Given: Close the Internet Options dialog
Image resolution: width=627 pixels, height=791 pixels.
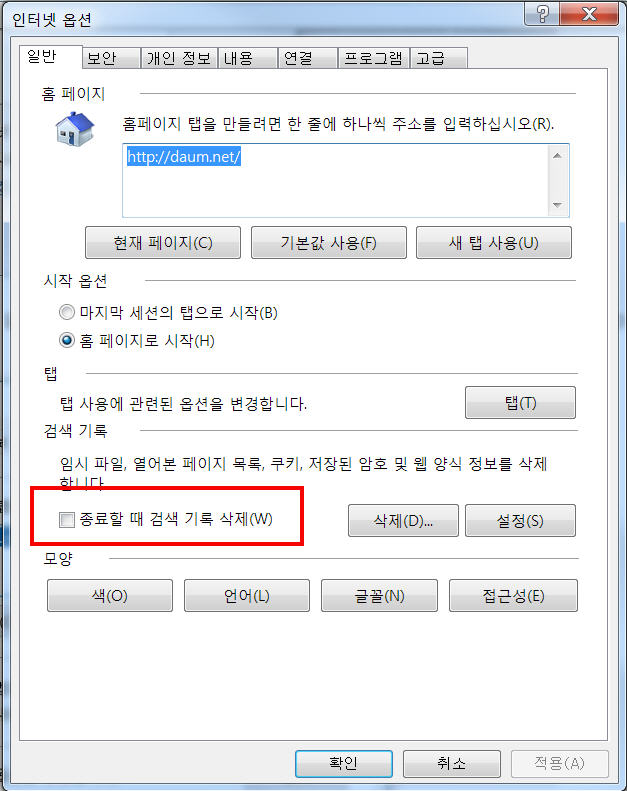Looking at the screenshot, I should [x=589, y=14].
